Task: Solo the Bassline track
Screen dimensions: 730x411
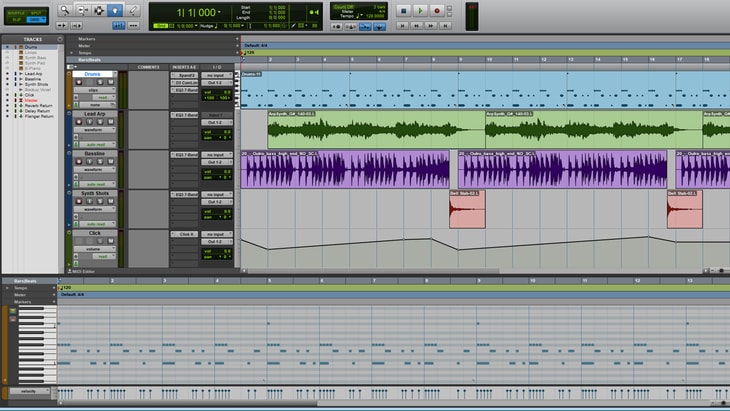Action: pos(100,162)
